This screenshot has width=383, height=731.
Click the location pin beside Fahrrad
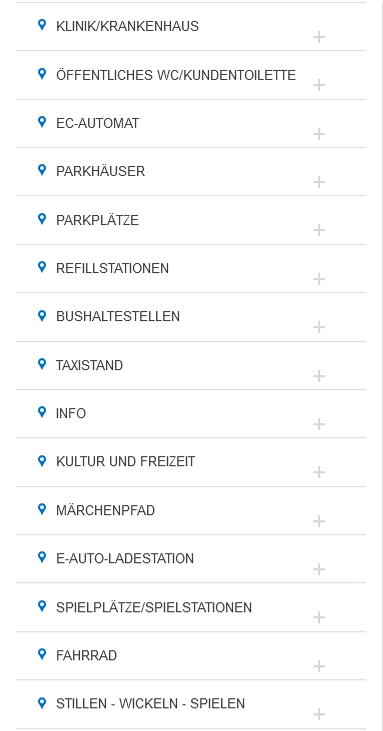click(42, 655)
